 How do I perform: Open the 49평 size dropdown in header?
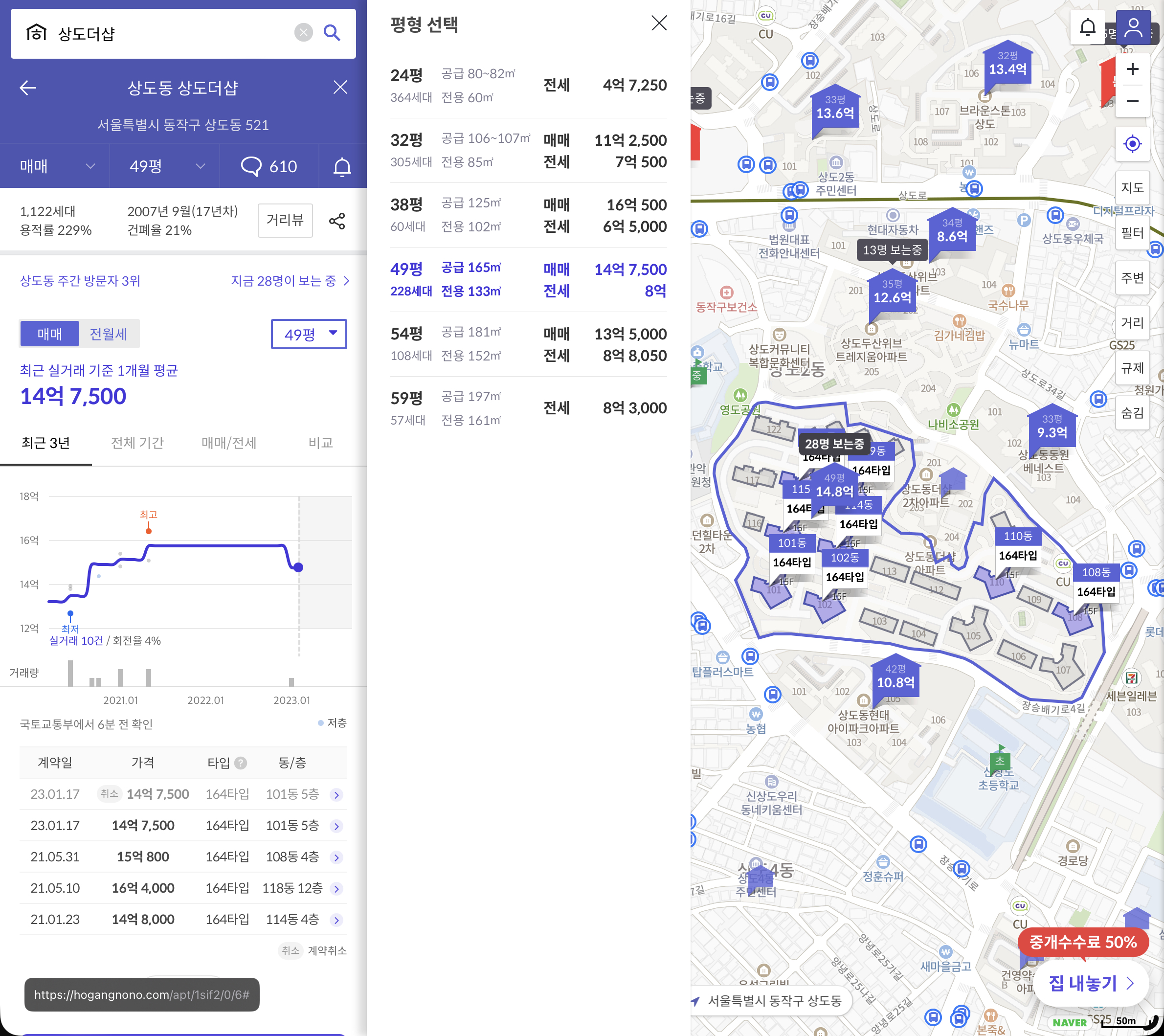point(165,166)
